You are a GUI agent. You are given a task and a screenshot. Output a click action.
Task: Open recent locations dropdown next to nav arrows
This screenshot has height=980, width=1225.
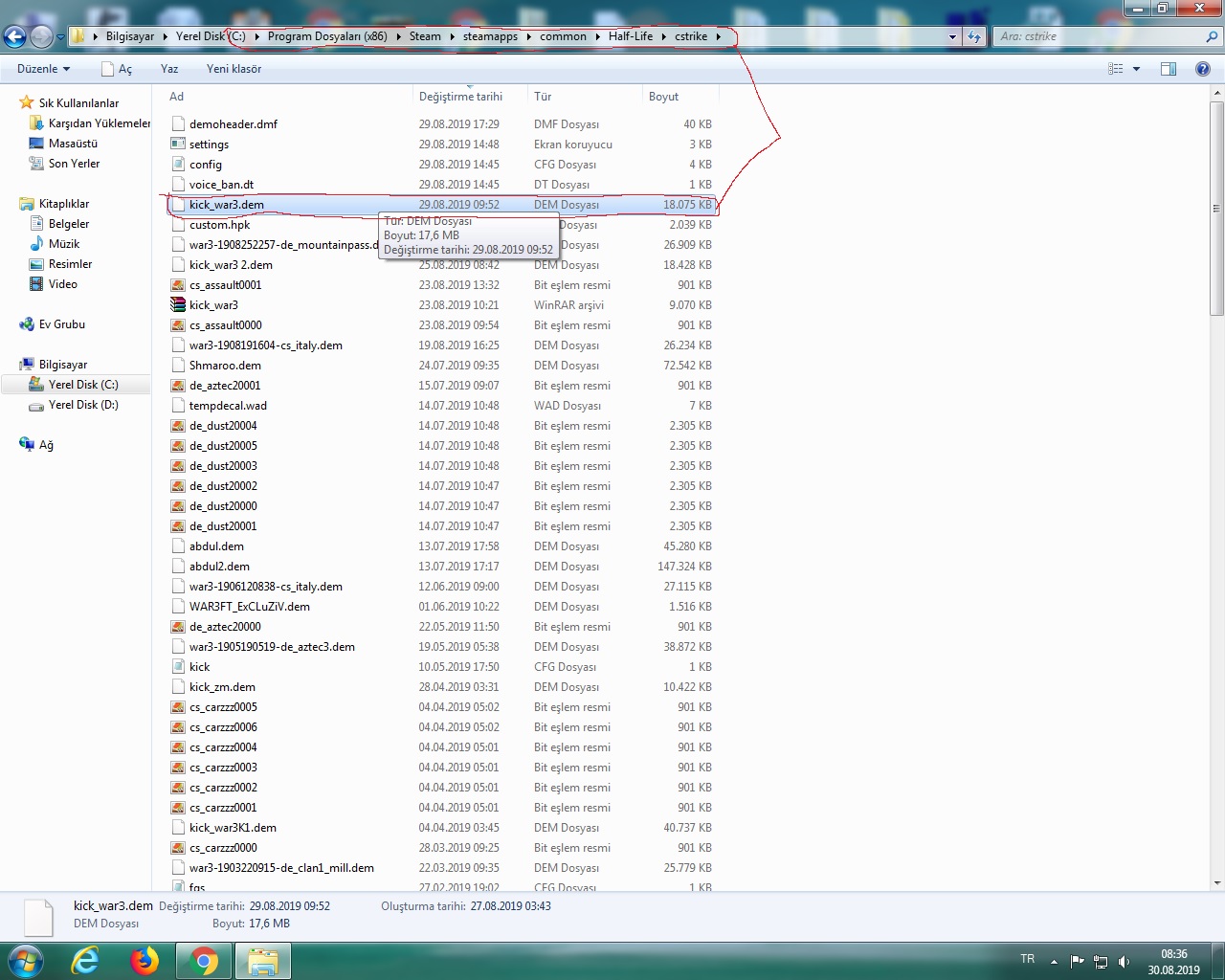[60, 37]
